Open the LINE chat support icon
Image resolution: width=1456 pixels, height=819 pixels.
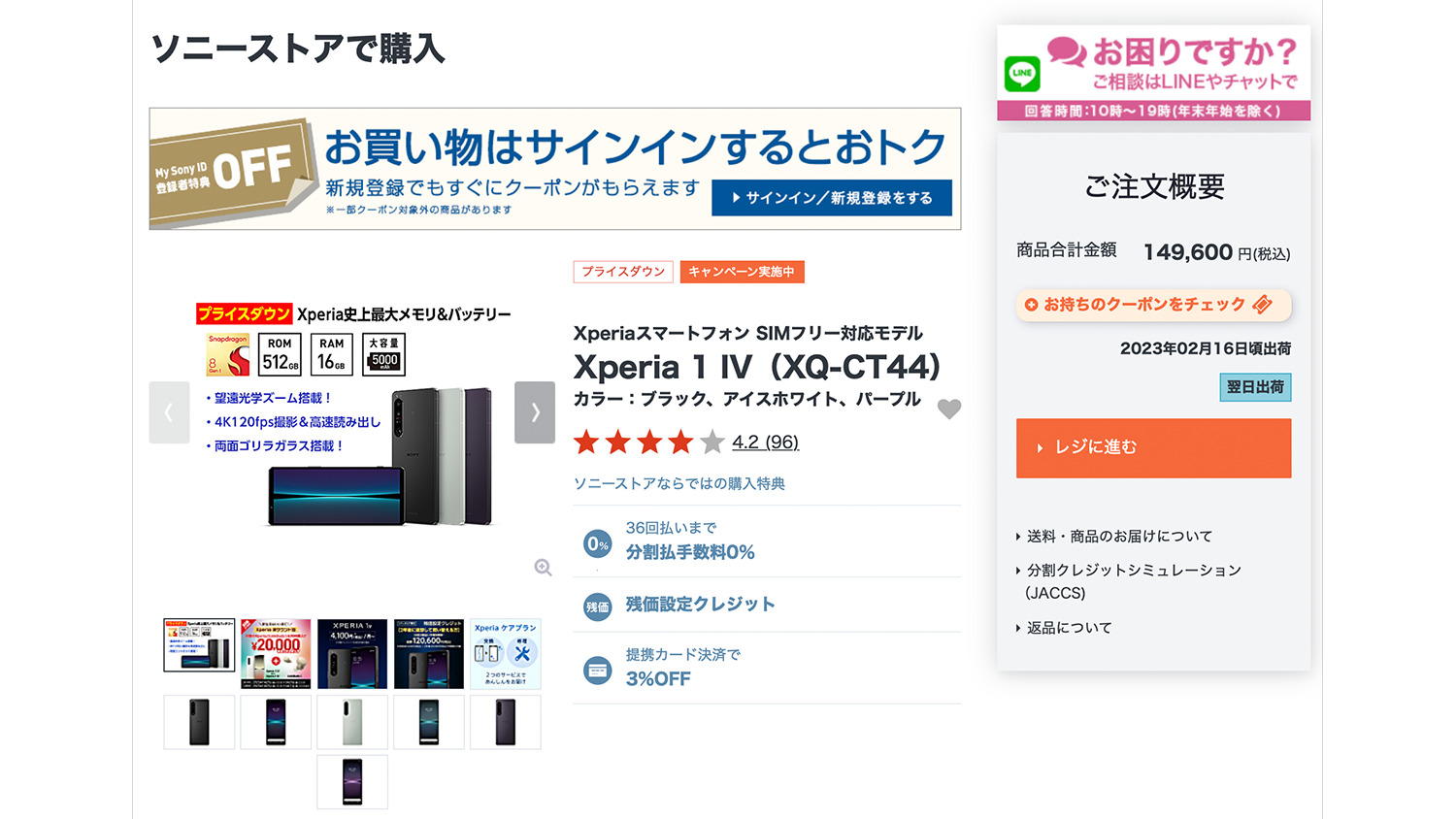[1022, 74]
